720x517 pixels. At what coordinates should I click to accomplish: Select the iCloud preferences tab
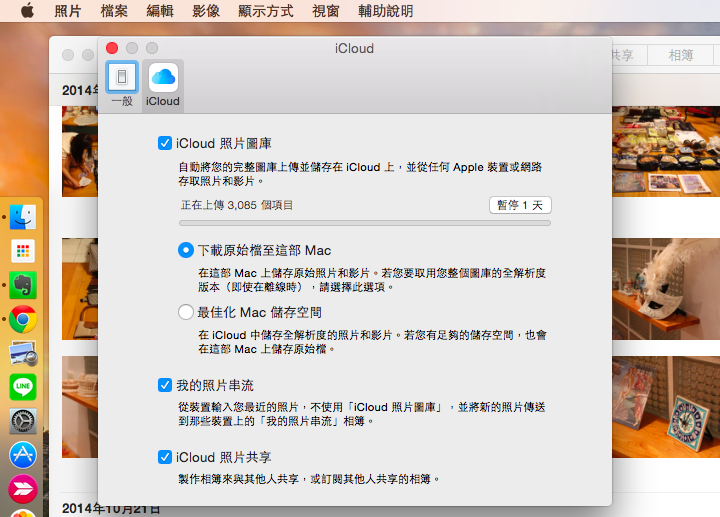tap(163, 85)
